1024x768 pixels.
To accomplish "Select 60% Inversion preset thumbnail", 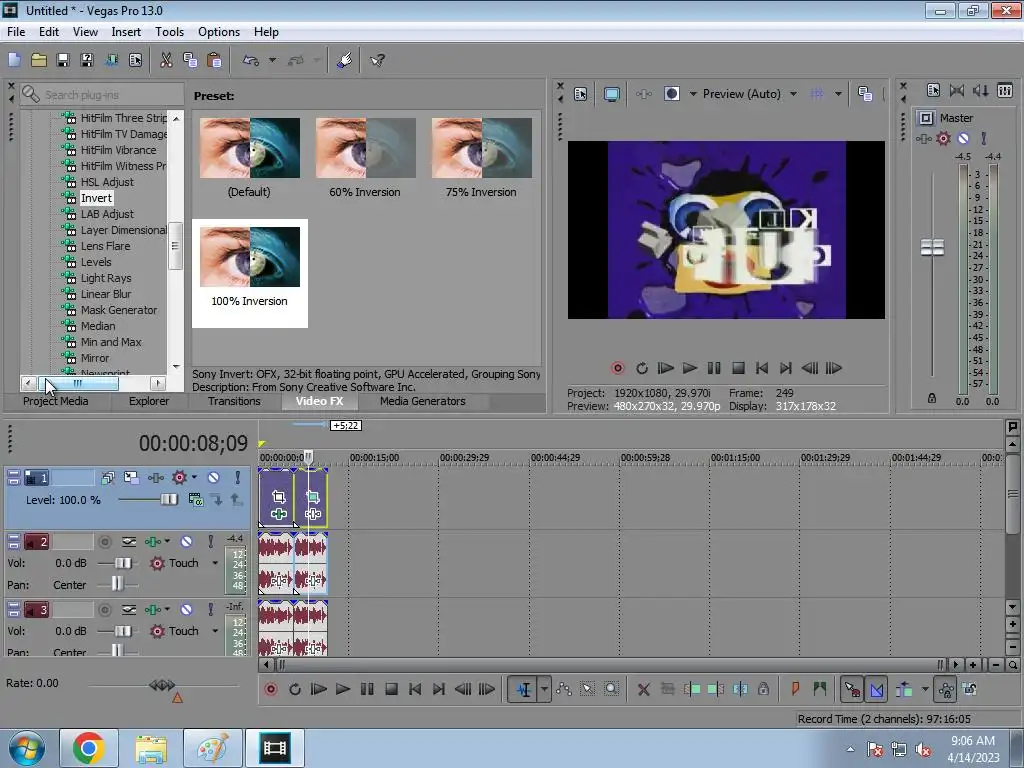I will click(x=365, y=148).
